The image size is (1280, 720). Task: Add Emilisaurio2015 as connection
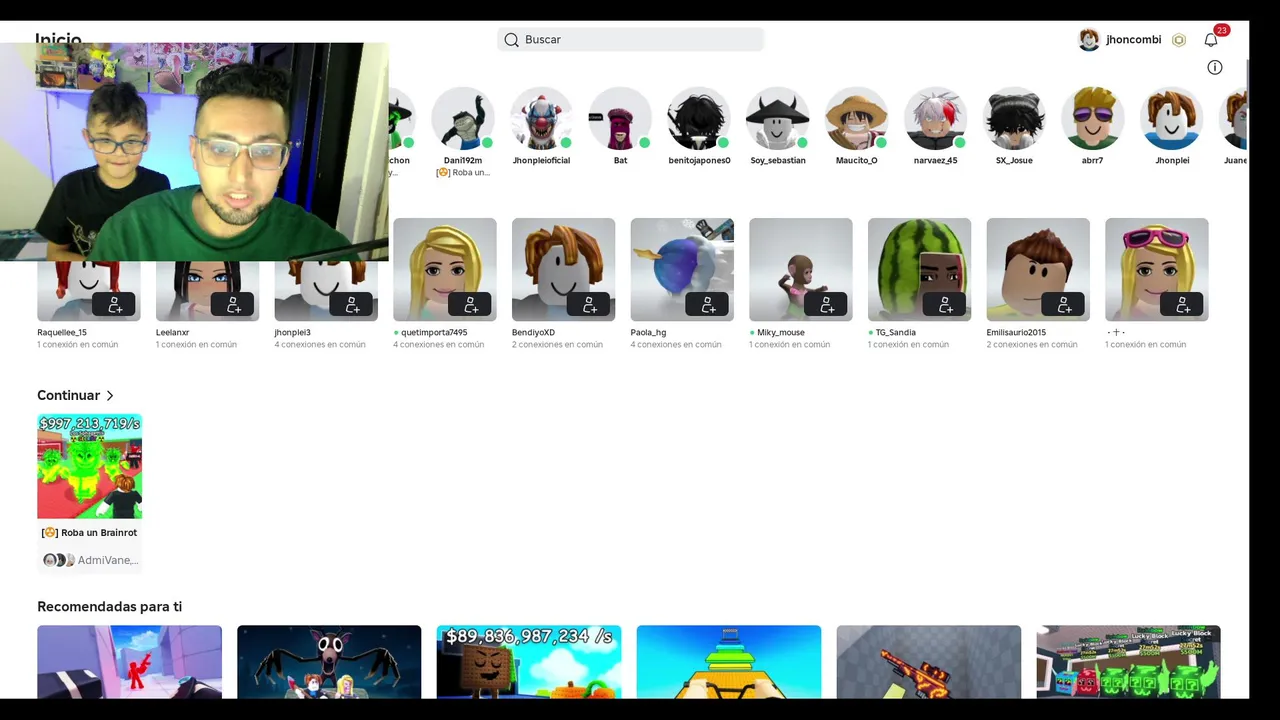[x=1064, y=304]
